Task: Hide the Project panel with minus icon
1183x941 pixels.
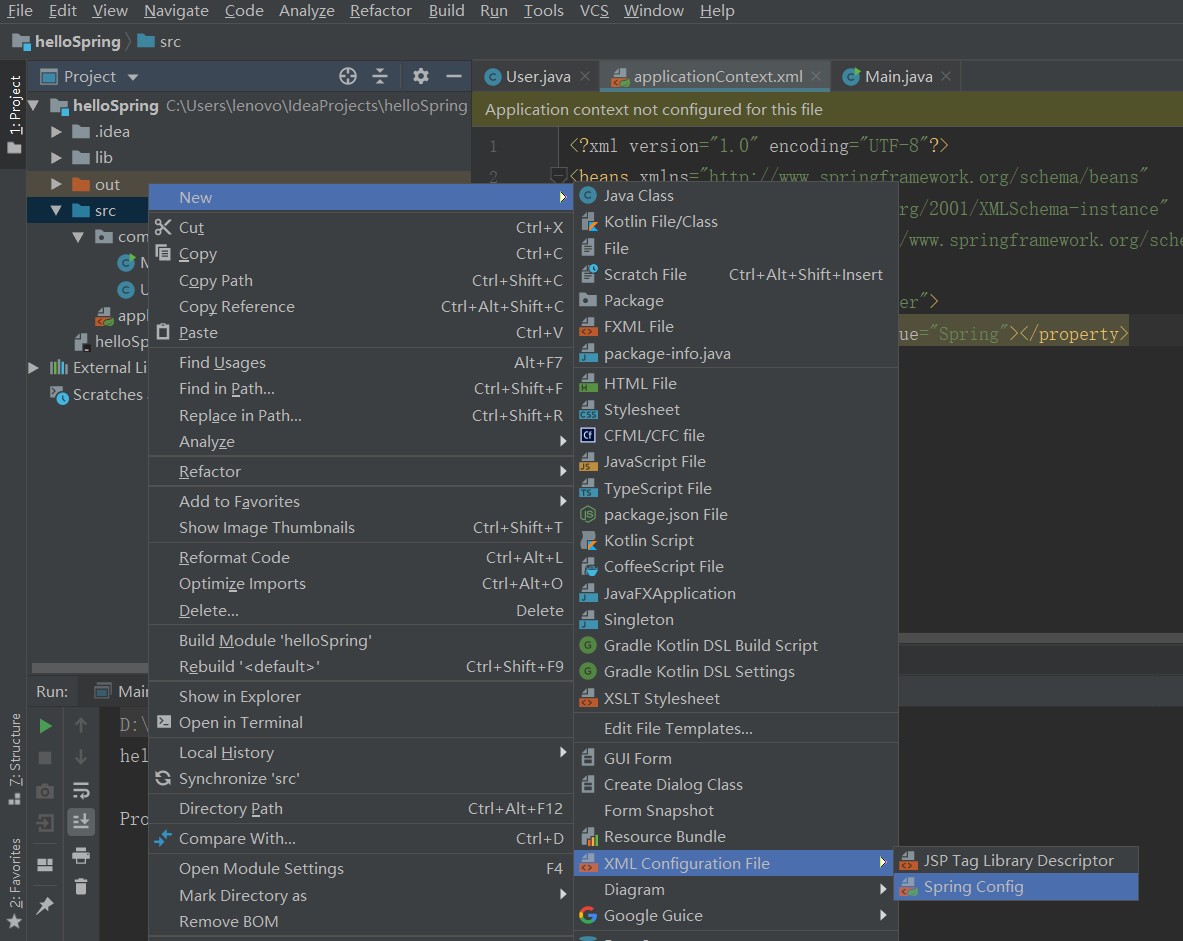Action: coord(453,76)
